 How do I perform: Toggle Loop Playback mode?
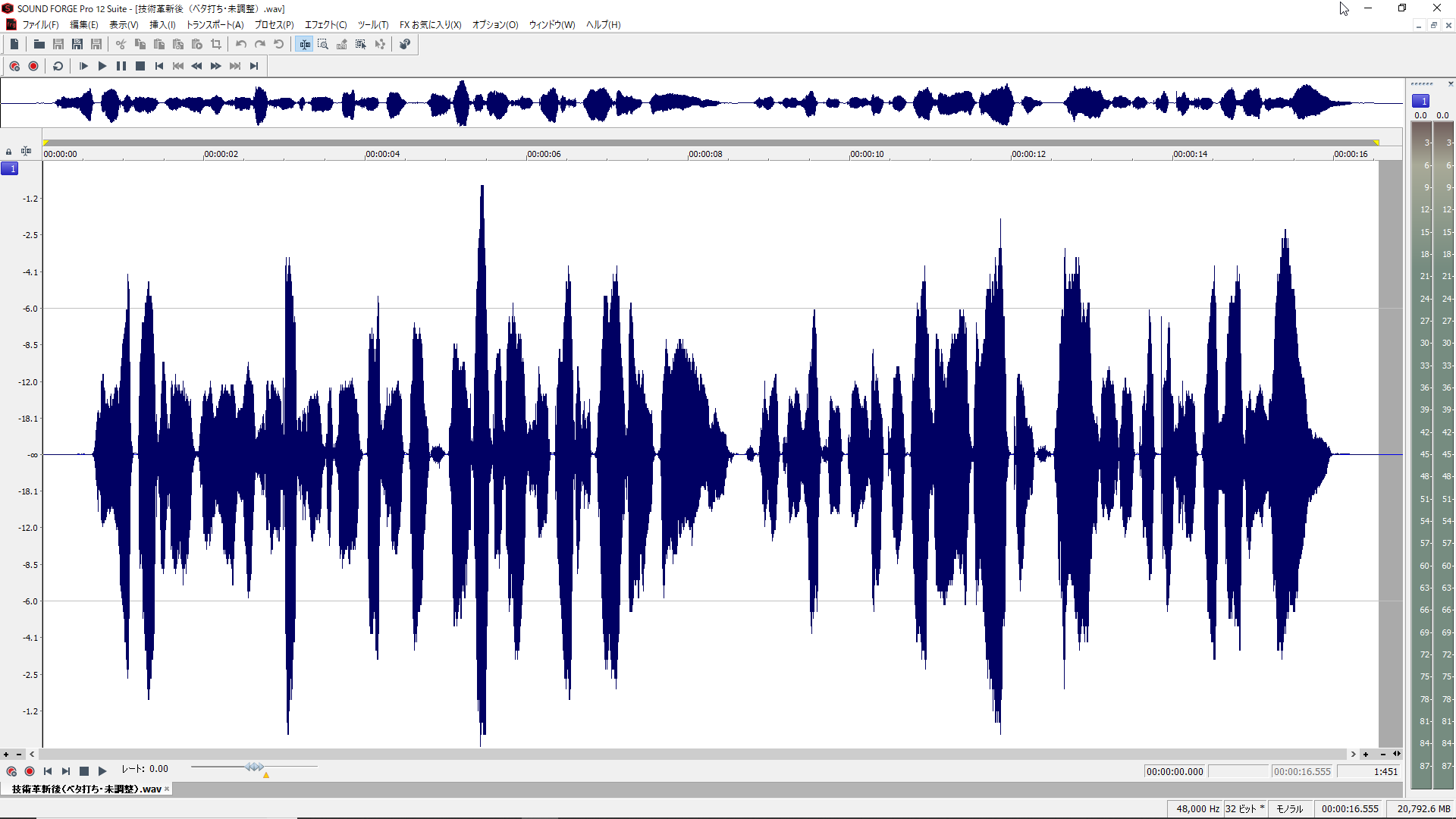[x=58, y=66]
